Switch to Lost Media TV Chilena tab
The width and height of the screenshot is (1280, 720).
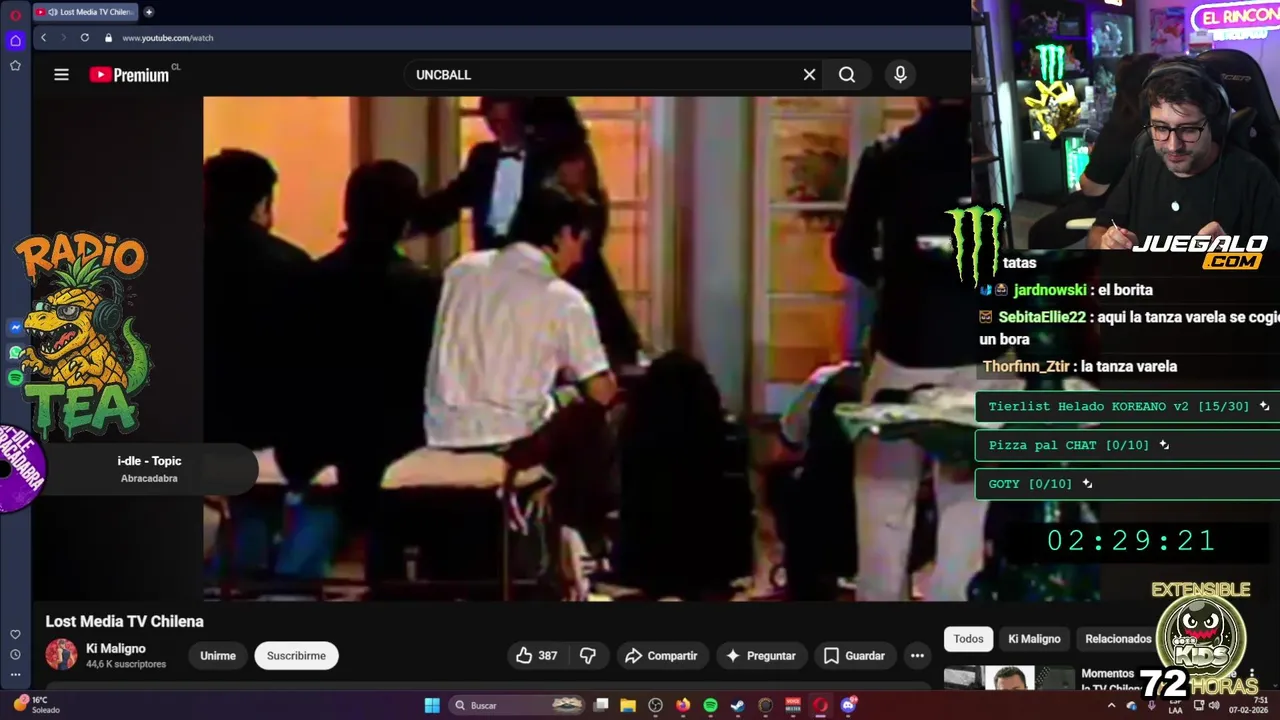point(86,12)
